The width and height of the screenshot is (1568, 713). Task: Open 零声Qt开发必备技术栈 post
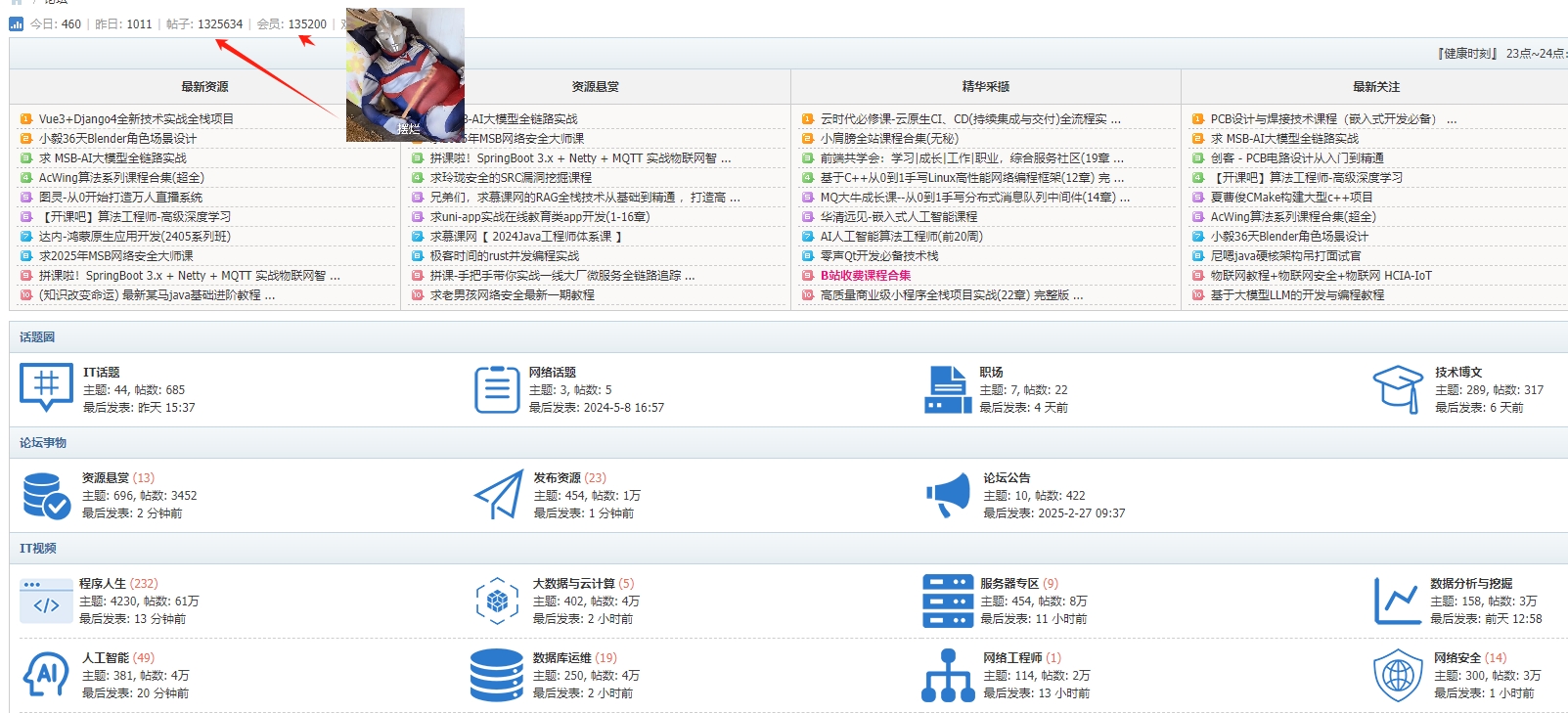pyautogui.click(x=879, y=255)
